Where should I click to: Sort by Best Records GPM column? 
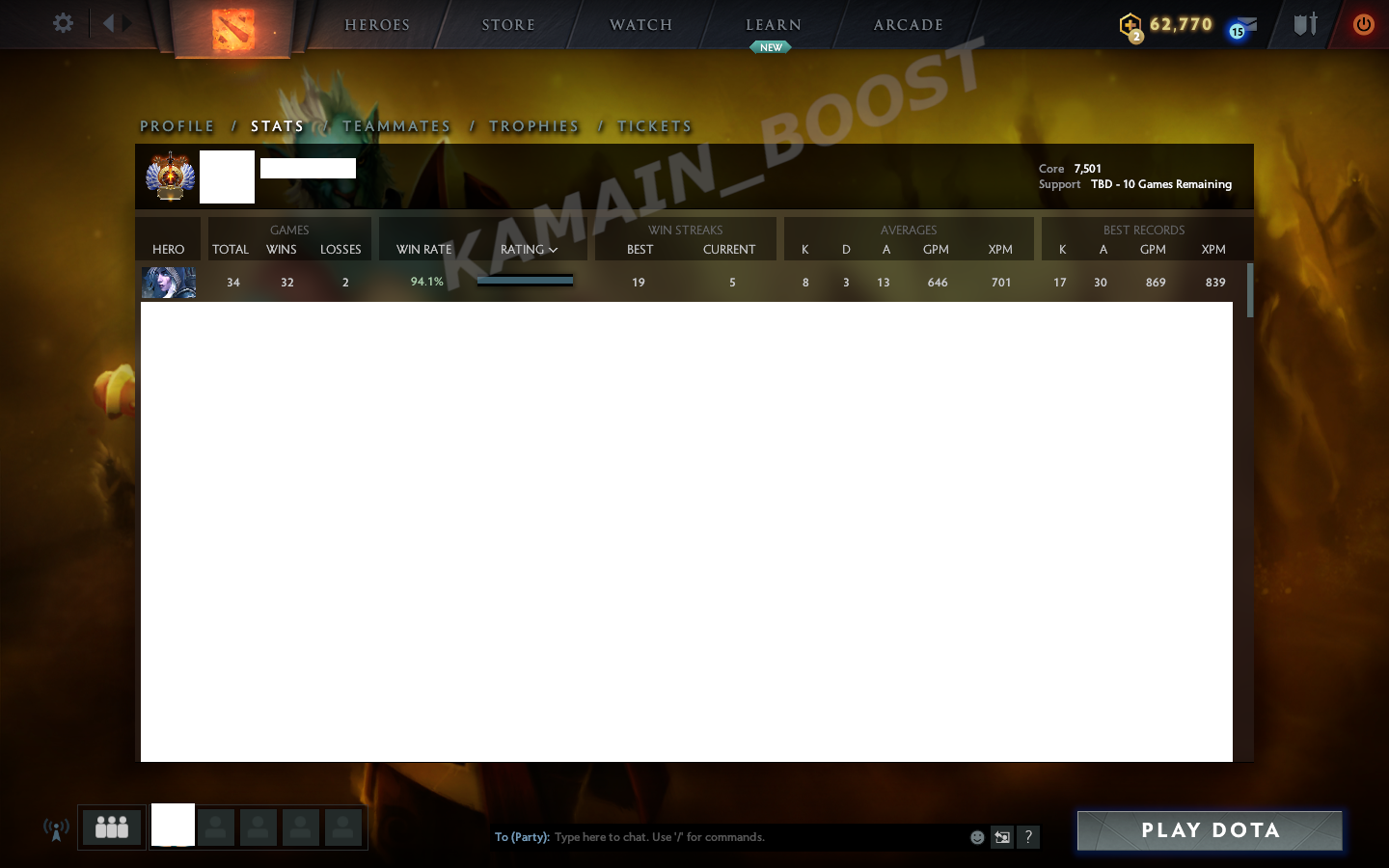pos(1153,250)
